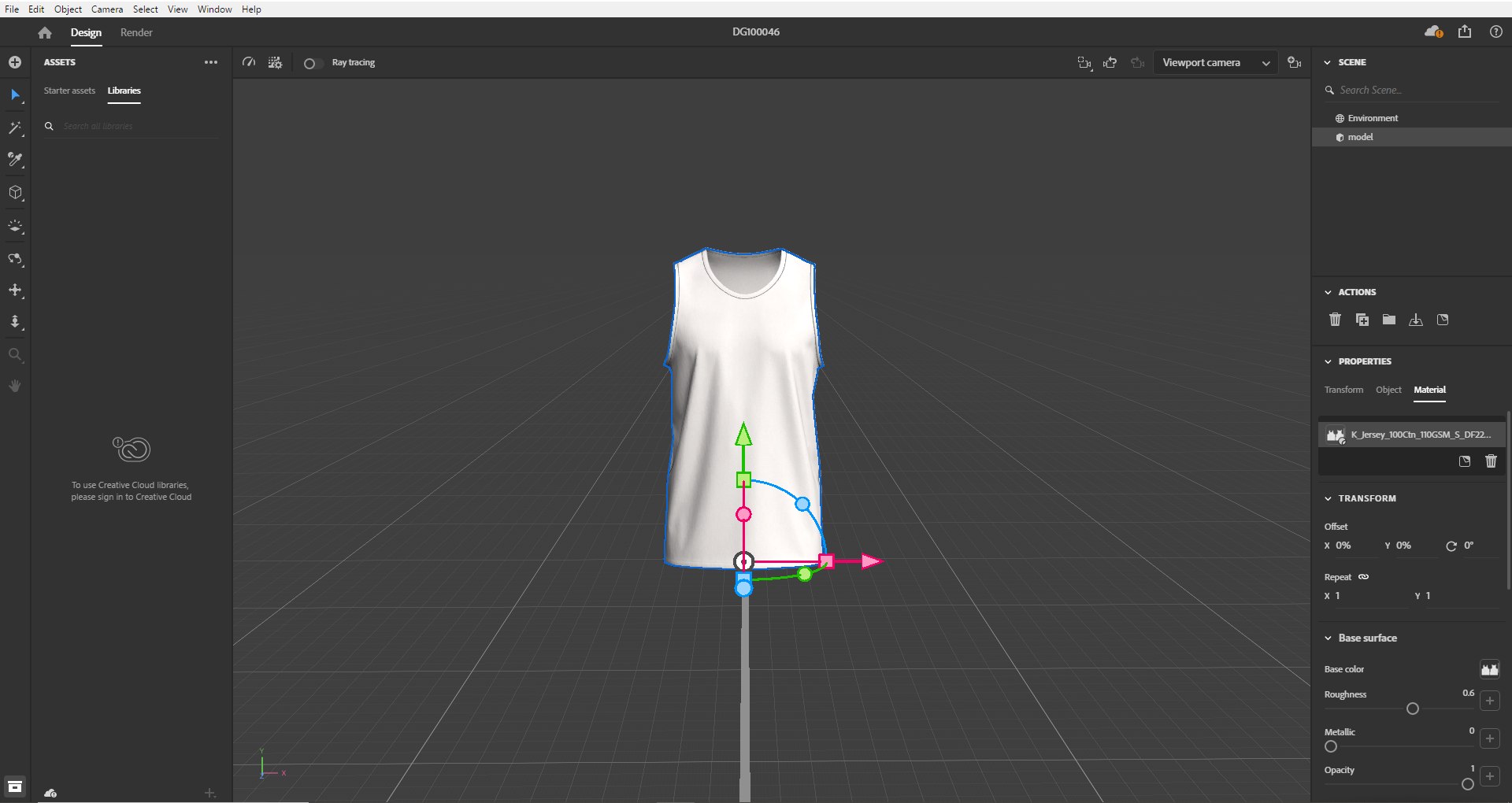Screen dimensions: 1512x803
Task: Delete the K_Jersey material
Action: coord(1491,461)
